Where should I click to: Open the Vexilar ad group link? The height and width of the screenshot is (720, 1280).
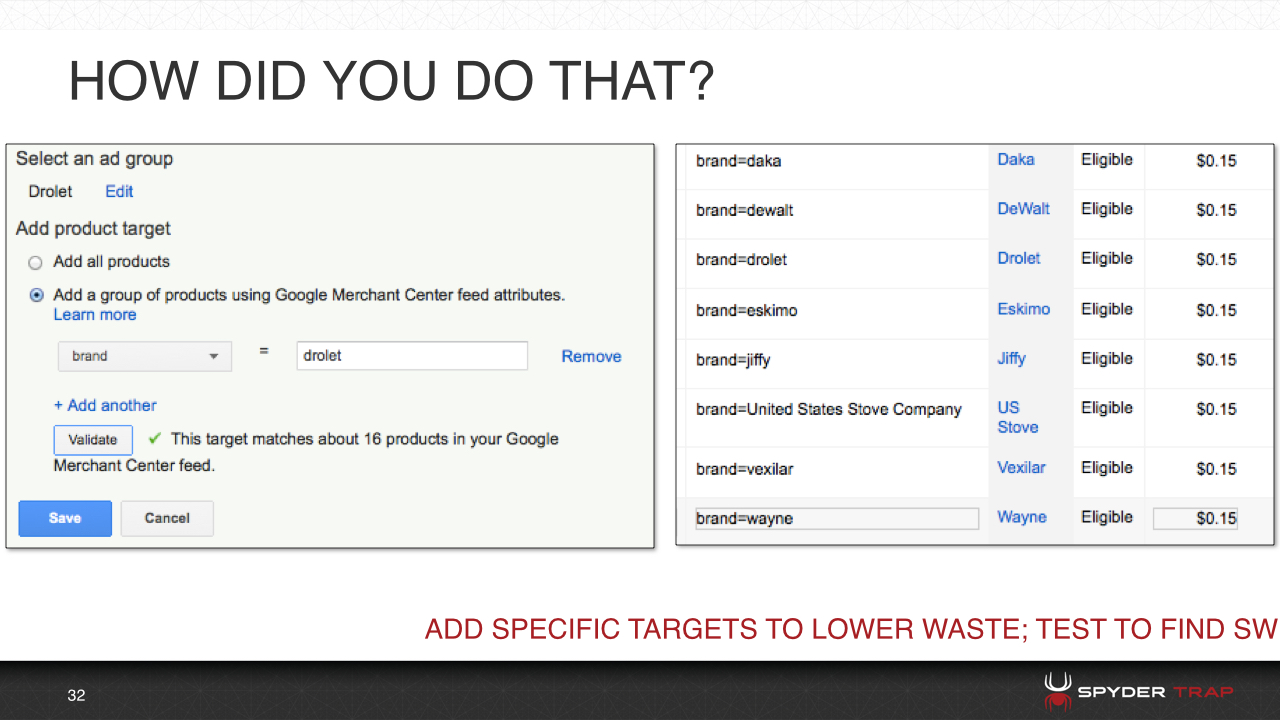[x=1021, y=467]
